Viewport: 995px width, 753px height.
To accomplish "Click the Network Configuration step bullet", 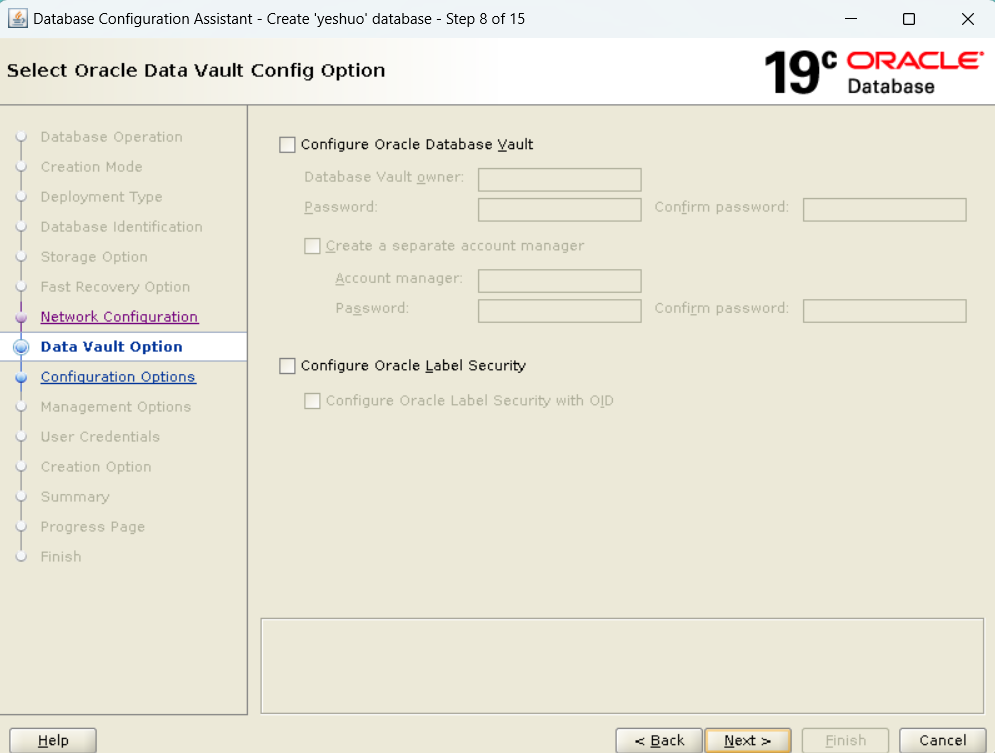I will (21, 317).
